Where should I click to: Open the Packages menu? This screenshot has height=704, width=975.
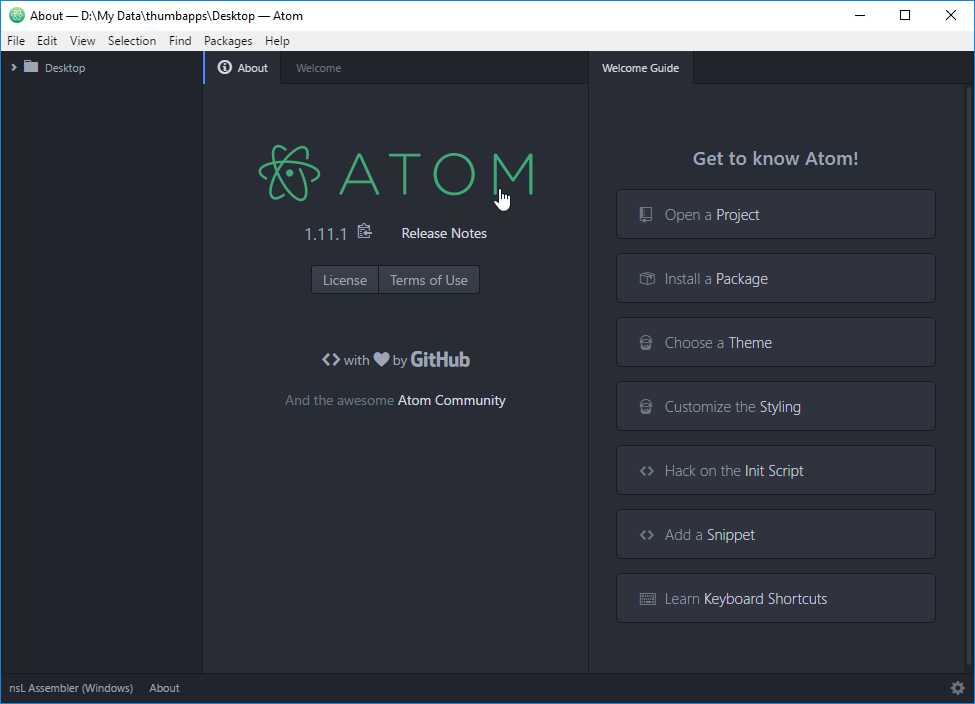[x=228, y=40]
